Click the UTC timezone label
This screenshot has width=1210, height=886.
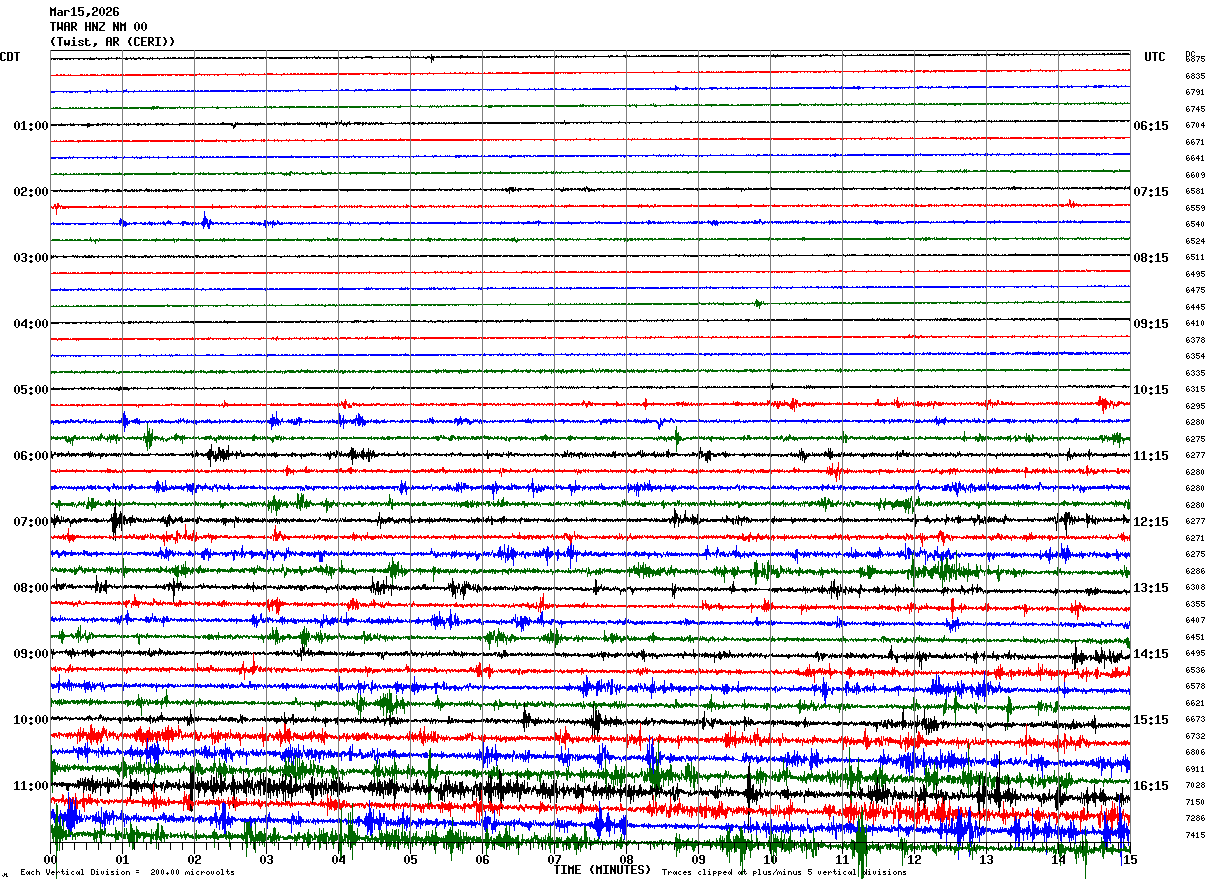[x=1155, y=57]
